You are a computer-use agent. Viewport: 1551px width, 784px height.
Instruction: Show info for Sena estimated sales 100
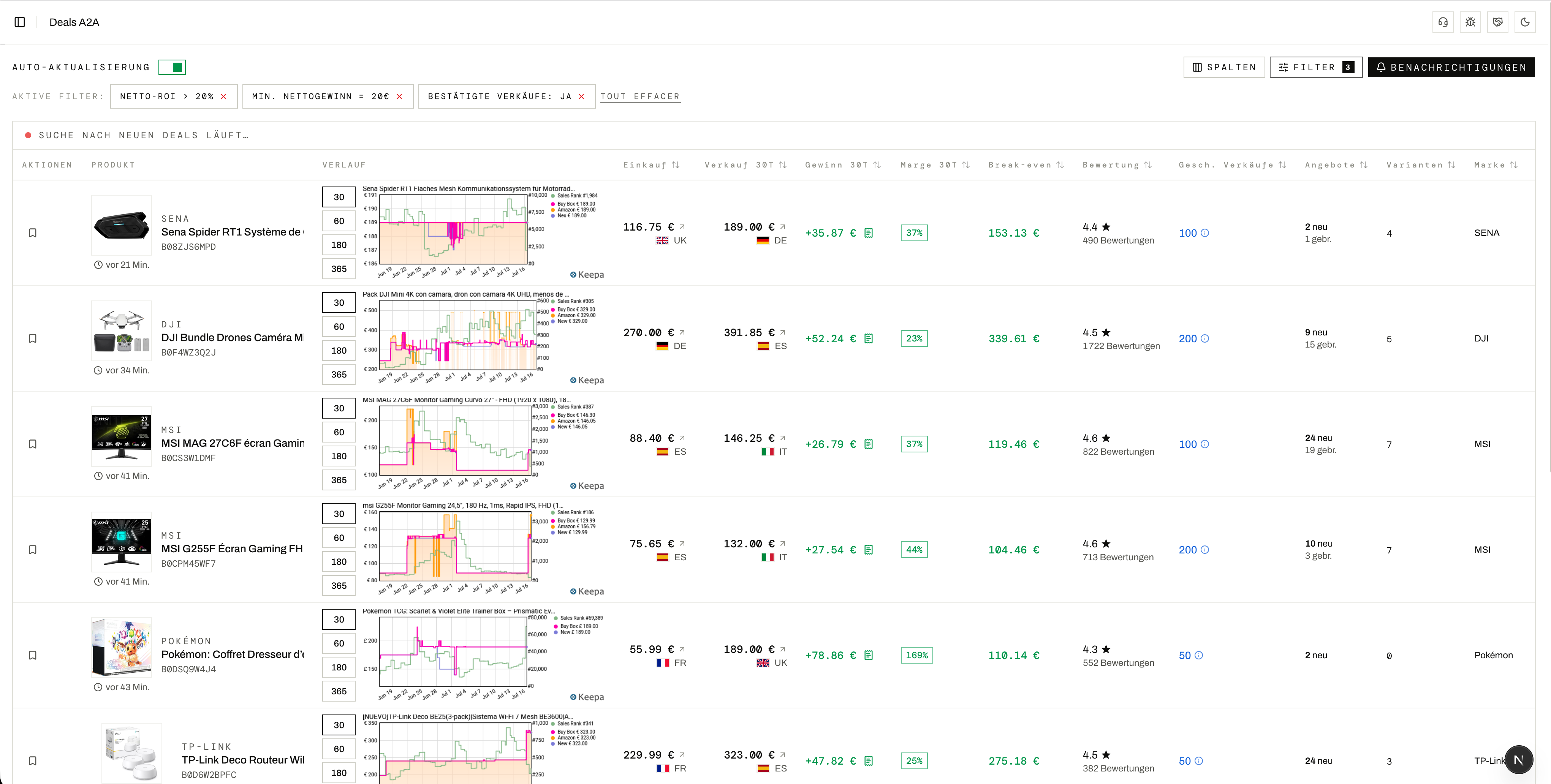pyautogui.click(x=1205, y=233)
